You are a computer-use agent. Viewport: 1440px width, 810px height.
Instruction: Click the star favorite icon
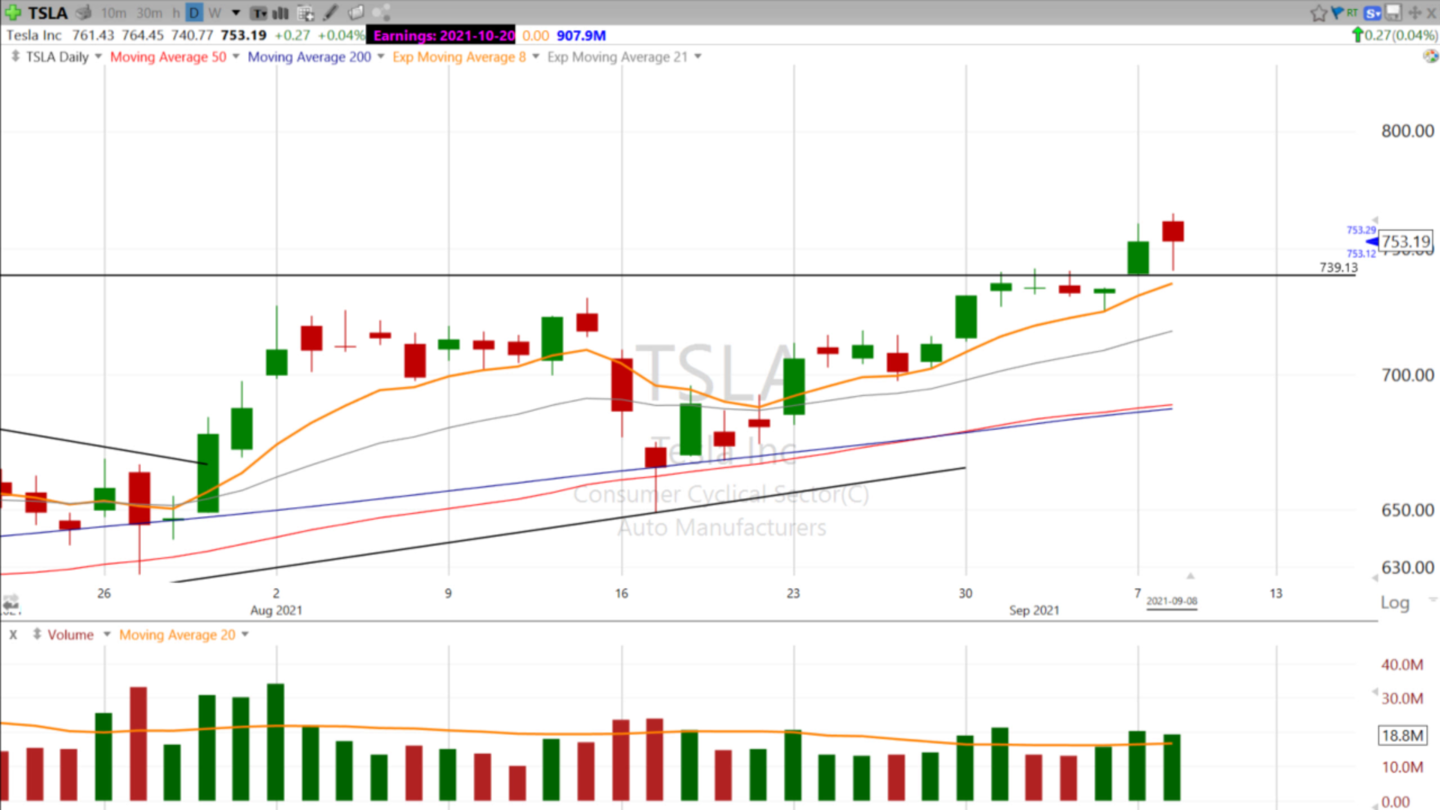click(1318, 13)
